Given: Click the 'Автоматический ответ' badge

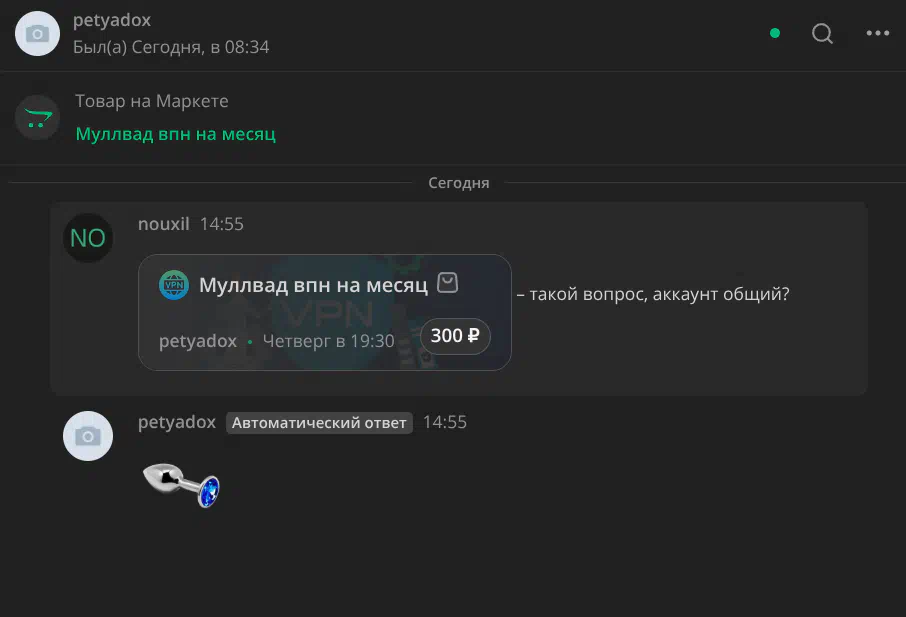Looking at the screenshot, I should coord(319,423).
